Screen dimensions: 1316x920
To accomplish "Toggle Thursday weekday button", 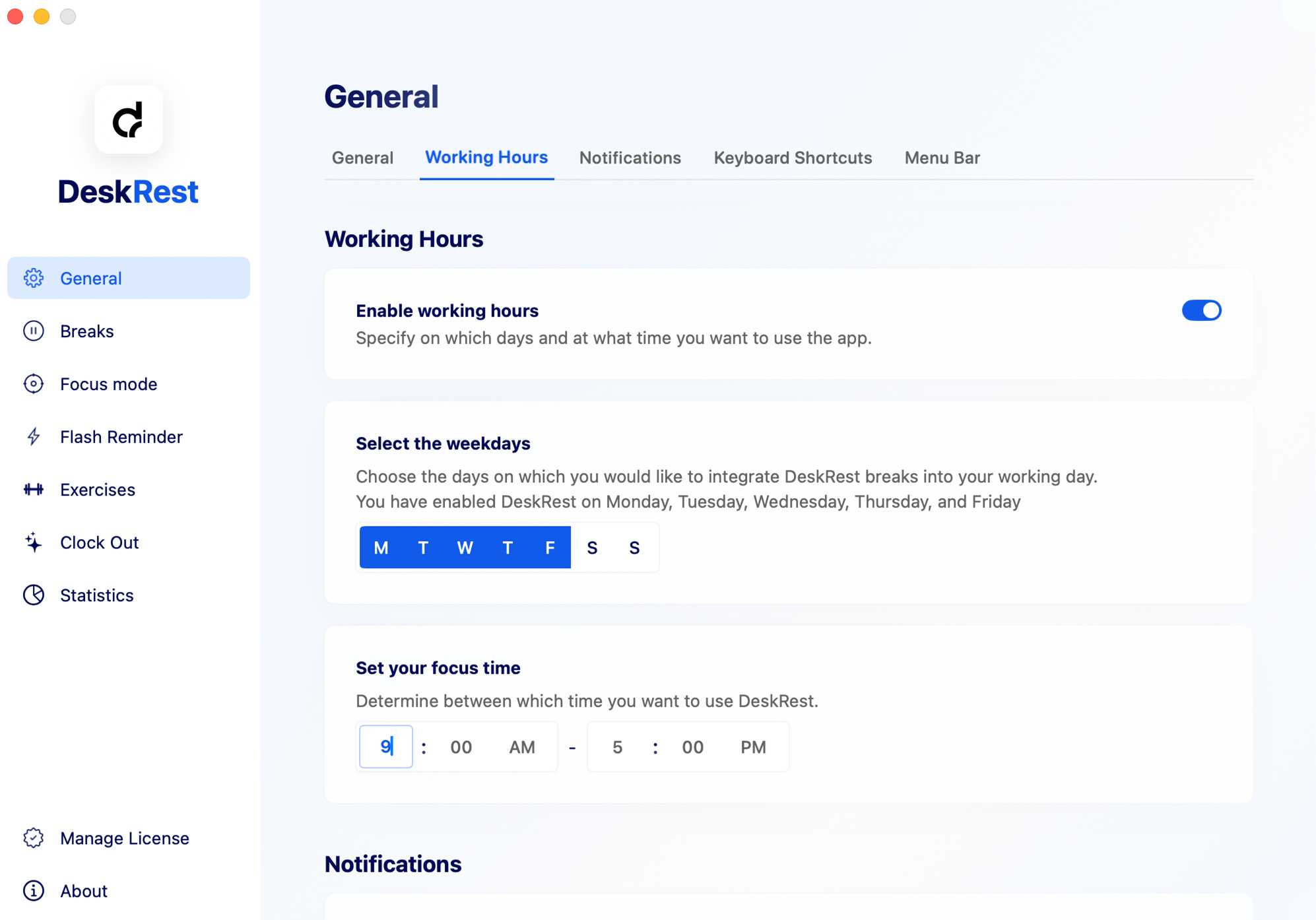I will (x=508, y=547).
